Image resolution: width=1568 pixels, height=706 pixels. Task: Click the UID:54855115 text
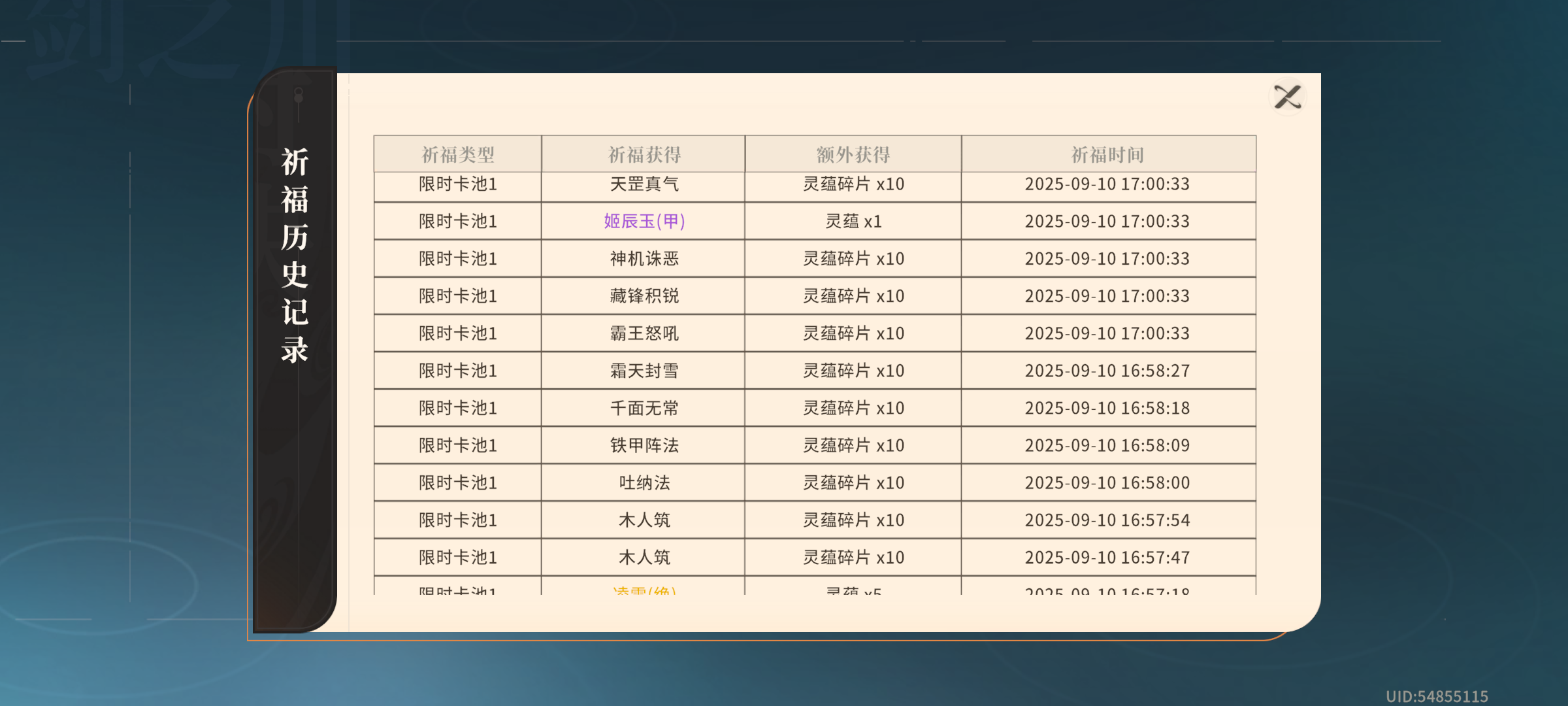[1437, 696]
